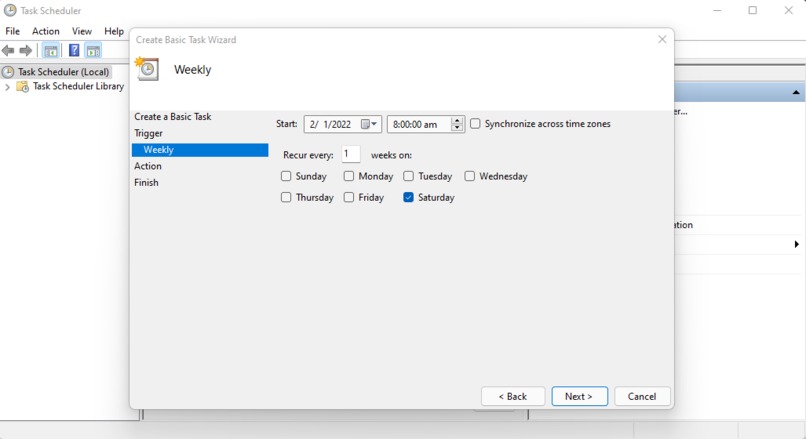806x439 pixels.
Task: Check the Monday checkbox
Action: pyautogui.click(x=349, y=176)
